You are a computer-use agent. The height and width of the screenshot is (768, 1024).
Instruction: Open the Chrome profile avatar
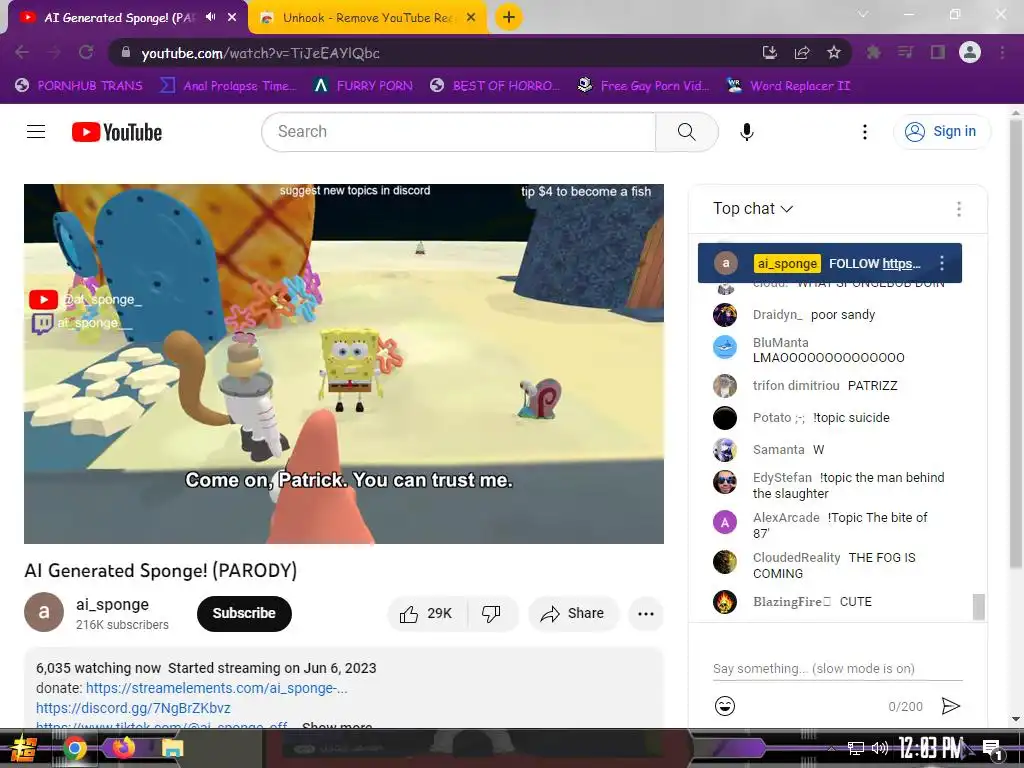pos(970,52)
